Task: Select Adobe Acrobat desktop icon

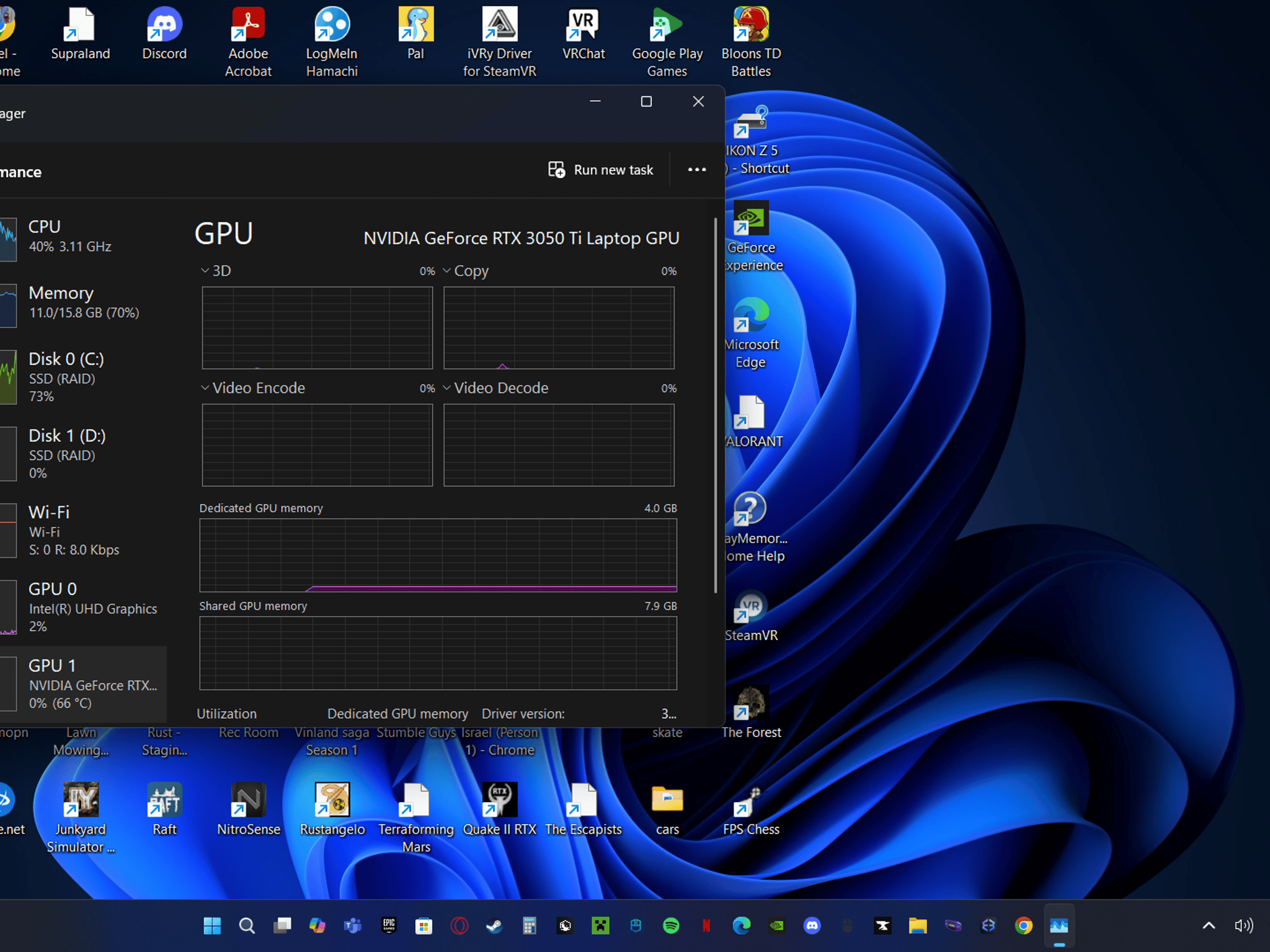Action: pyautogui.click(x=248, y=42)
